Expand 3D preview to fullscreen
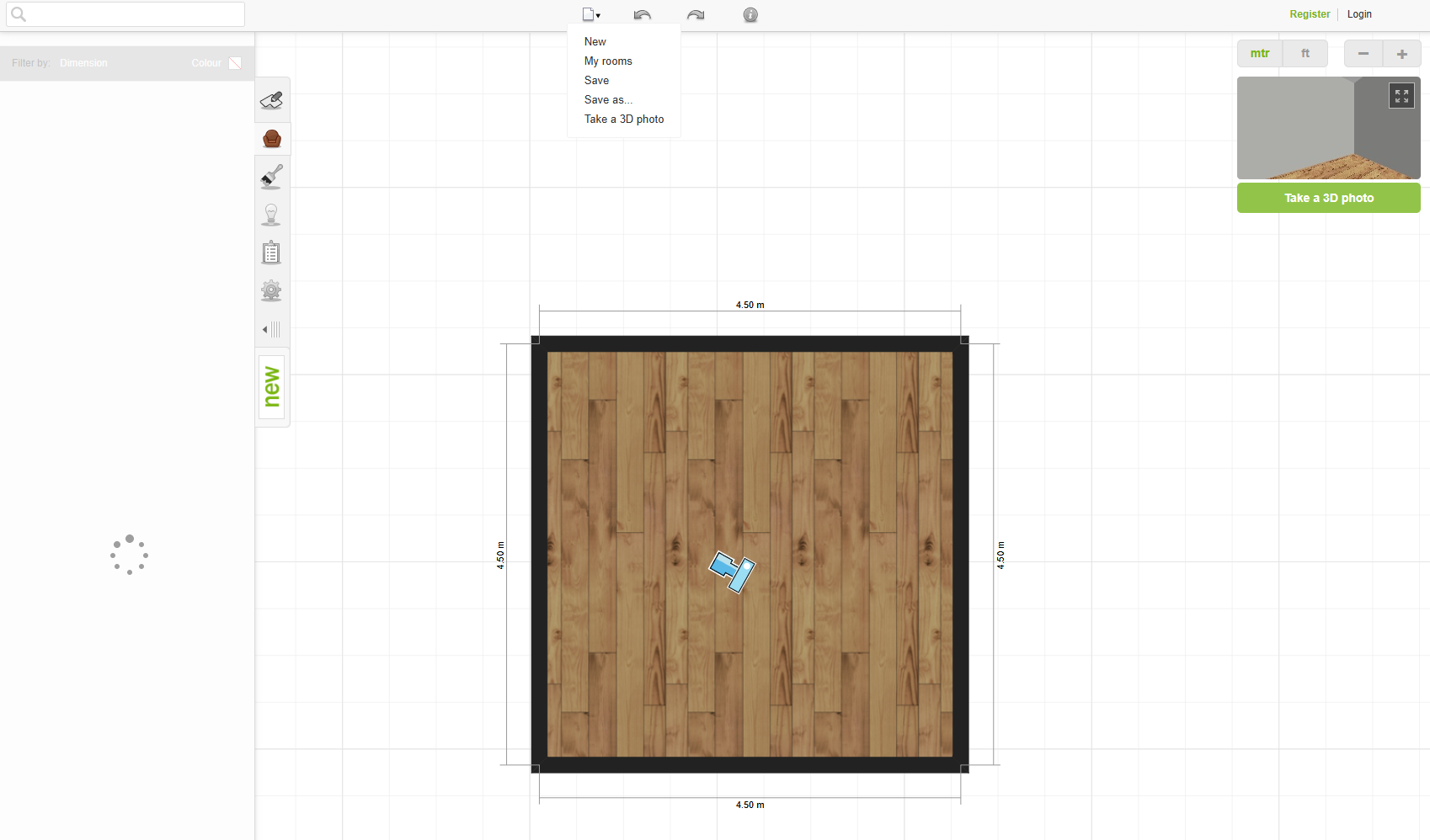Image resolution: width=1430 pixels, height=840 pixels. (1401, 96)
